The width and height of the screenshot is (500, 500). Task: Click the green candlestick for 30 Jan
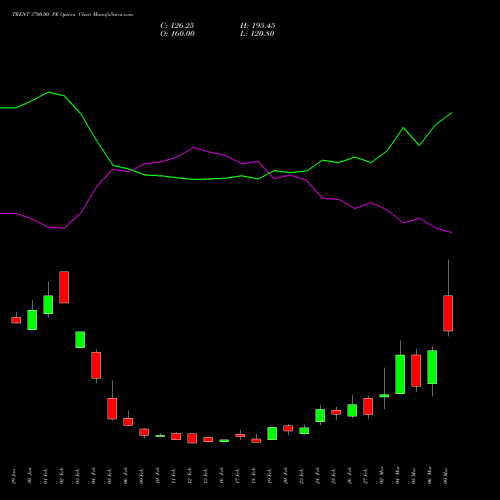32,320
